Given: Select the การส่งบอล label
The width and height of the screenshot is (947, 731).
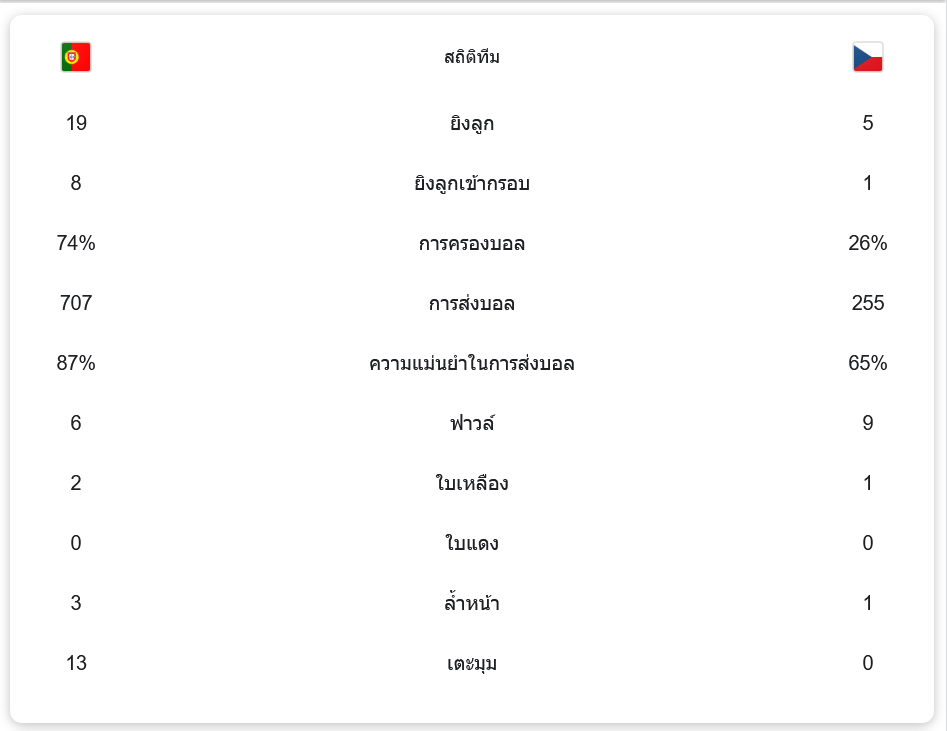Looking at the screenshot, I should (472, 303).
